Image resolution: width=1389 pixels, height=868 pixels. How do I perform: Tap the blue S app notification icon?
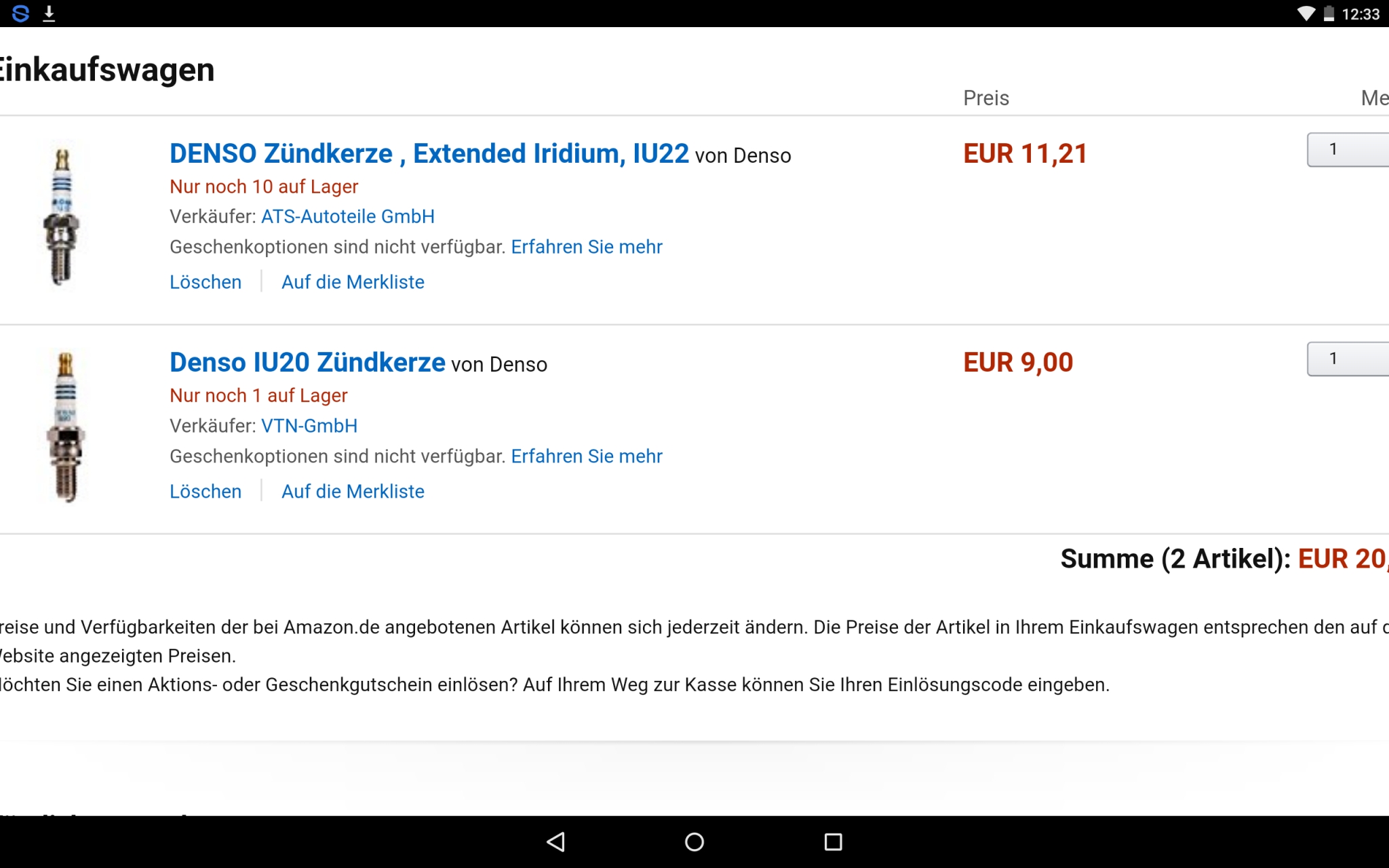tap(21, 14)
